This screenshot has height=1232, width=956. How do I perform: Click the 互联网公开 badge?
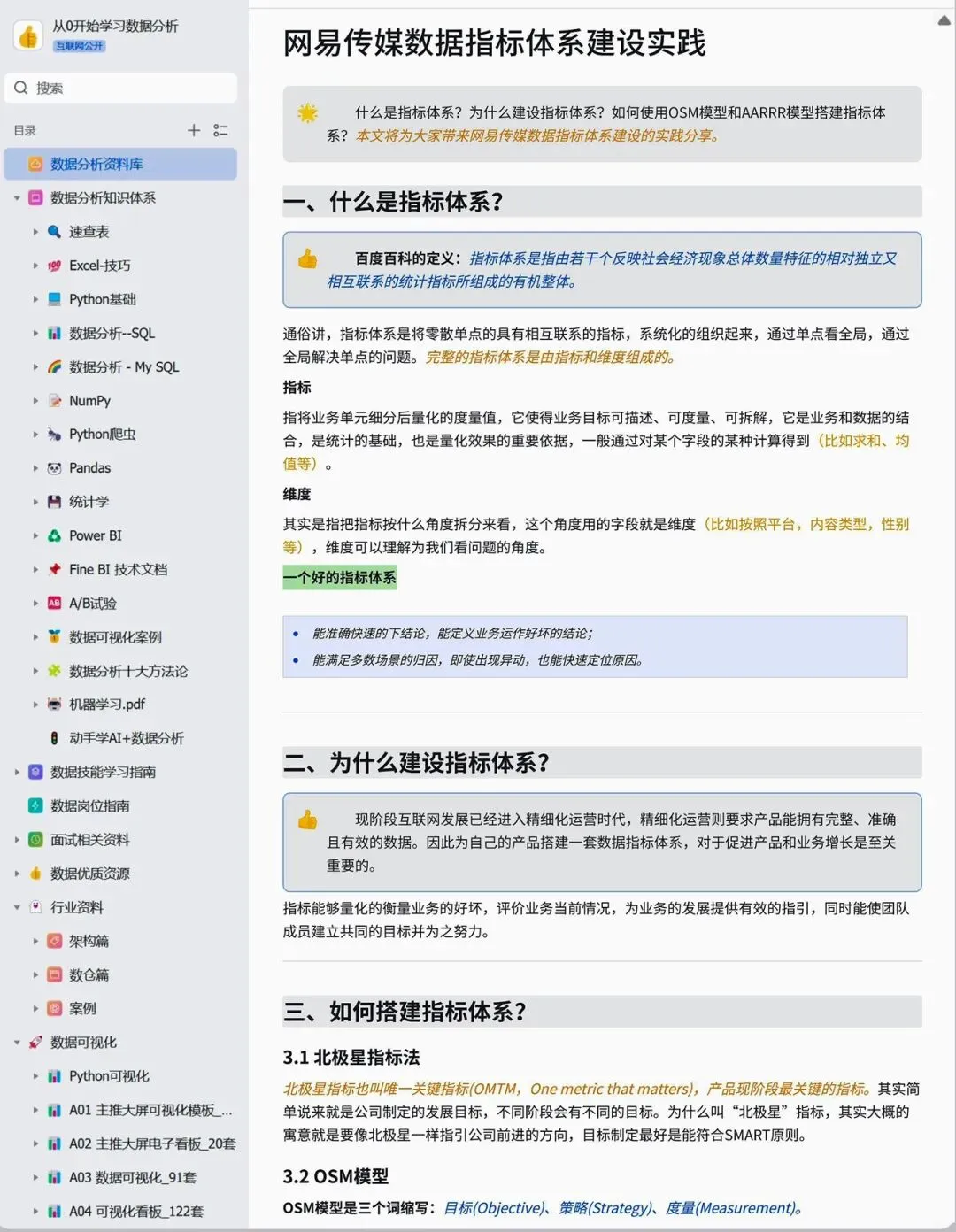pos(80,45)
